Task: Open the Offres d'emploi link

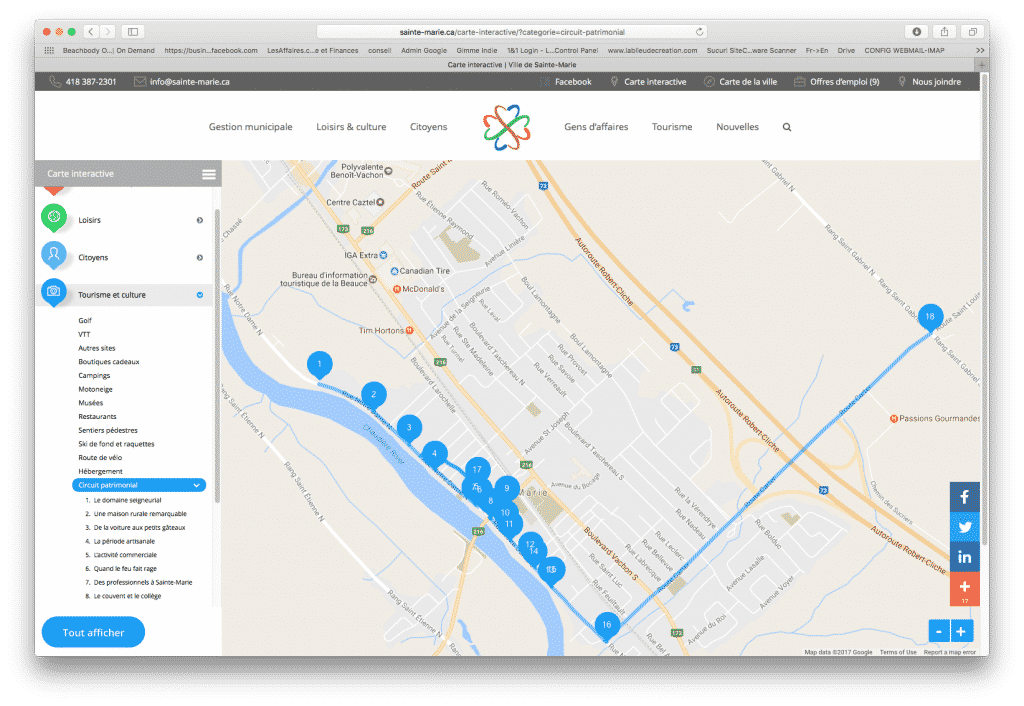Action: [x=843, y=82]
